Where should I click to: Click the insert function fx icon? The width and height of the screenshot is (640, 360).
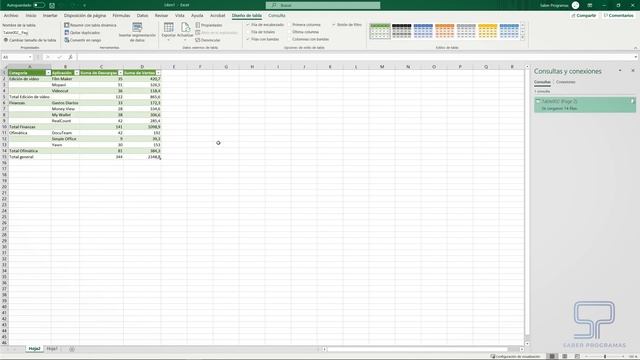pyautogui.click(x=70, y=57)
